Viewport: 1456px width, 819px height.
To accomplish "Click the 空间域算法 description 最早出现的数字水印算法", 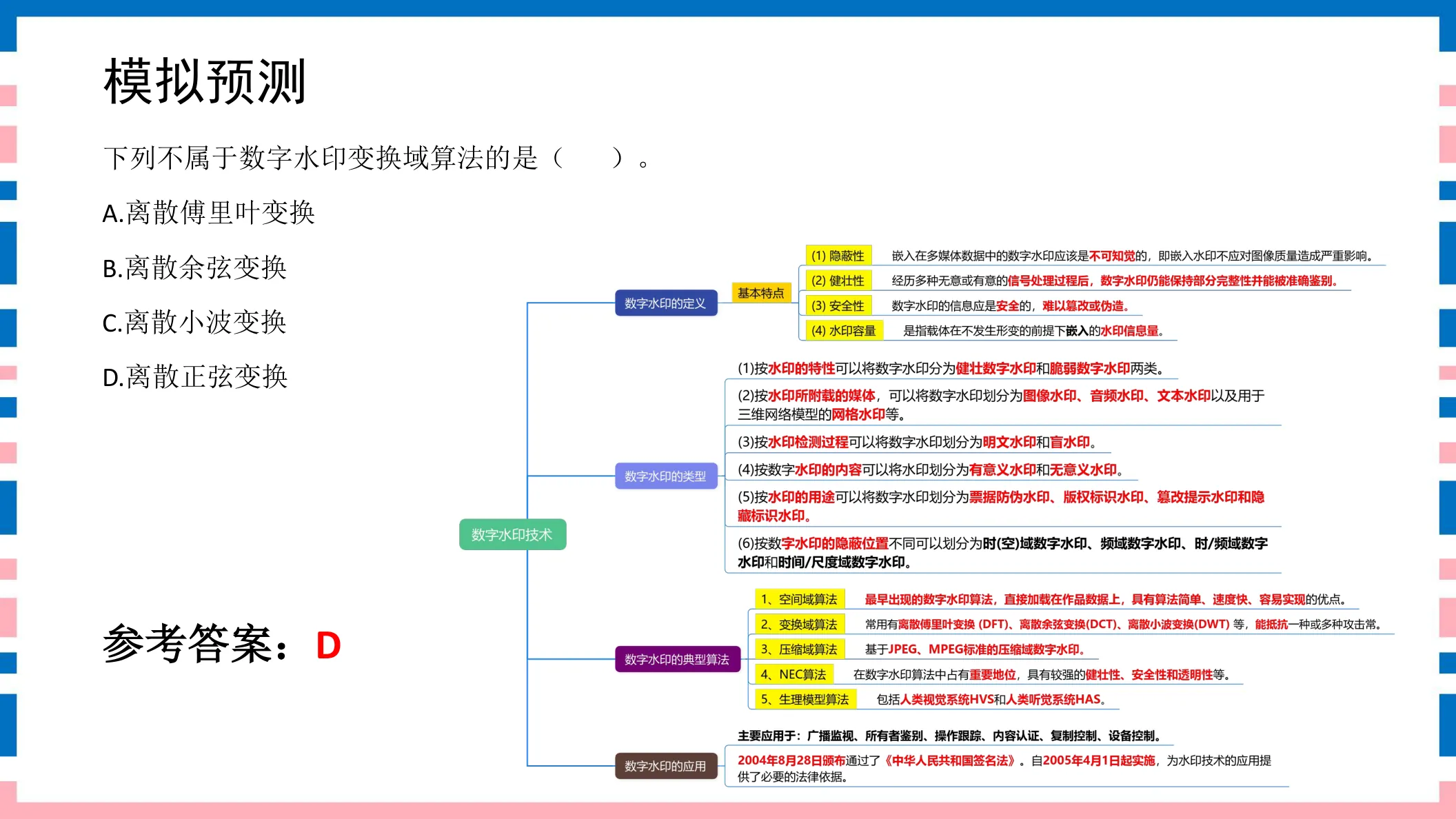I will pyautogui.click(x=1106, y=599).
